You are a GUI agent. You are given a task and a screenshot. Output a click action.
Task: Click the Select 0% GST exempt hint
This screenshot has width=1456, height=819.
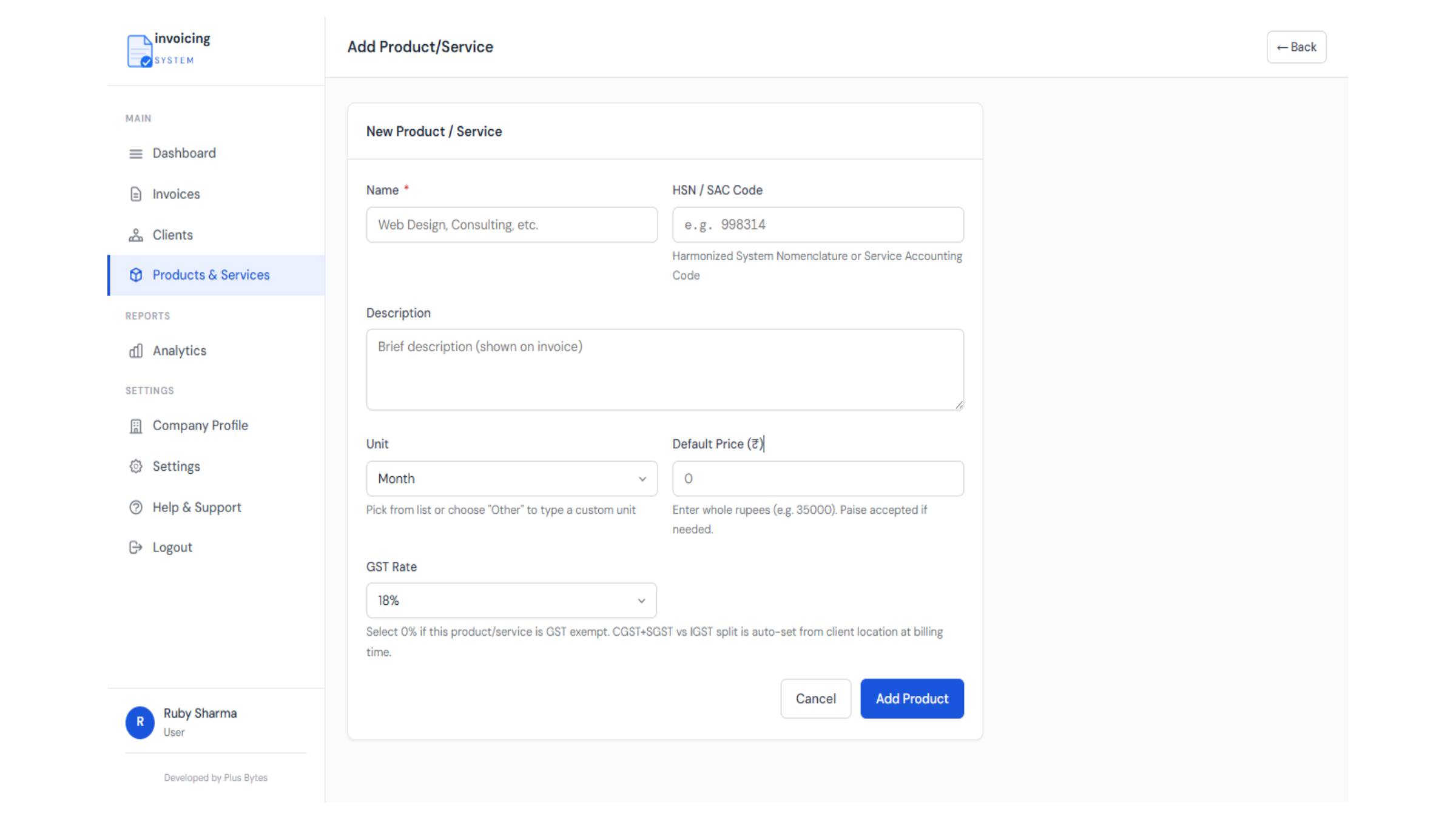pos(655,642)
